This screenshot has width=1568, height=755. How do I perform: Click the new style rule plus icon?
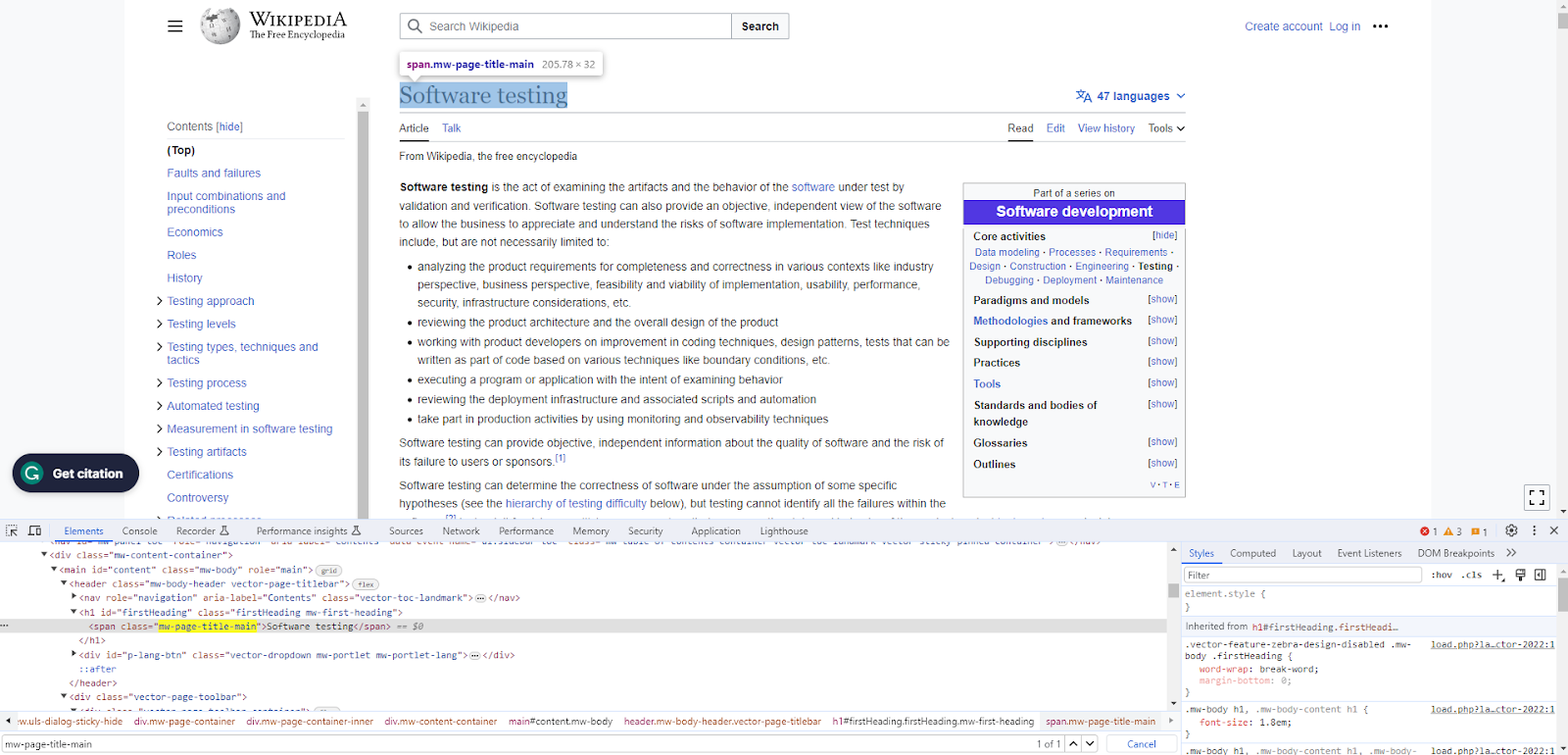[1498, 576]
